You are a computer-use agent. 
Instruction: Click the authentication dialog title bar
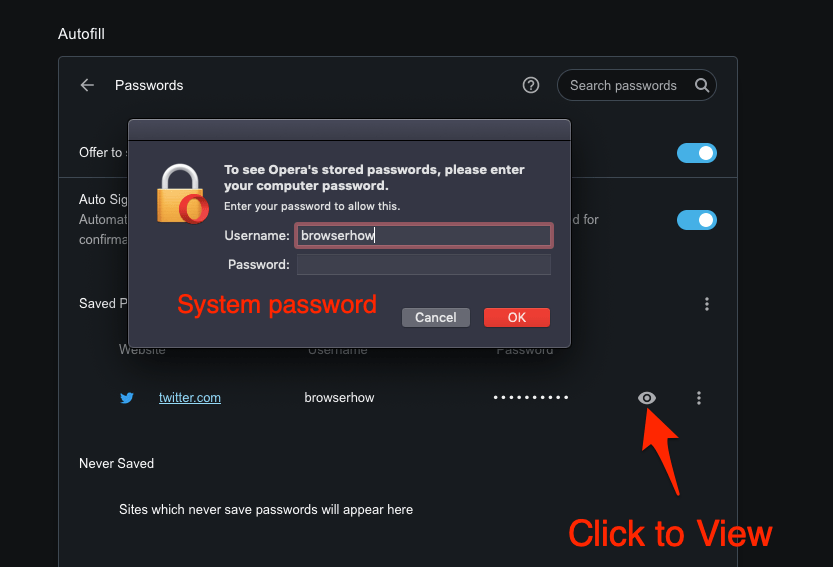click(349, 130)
